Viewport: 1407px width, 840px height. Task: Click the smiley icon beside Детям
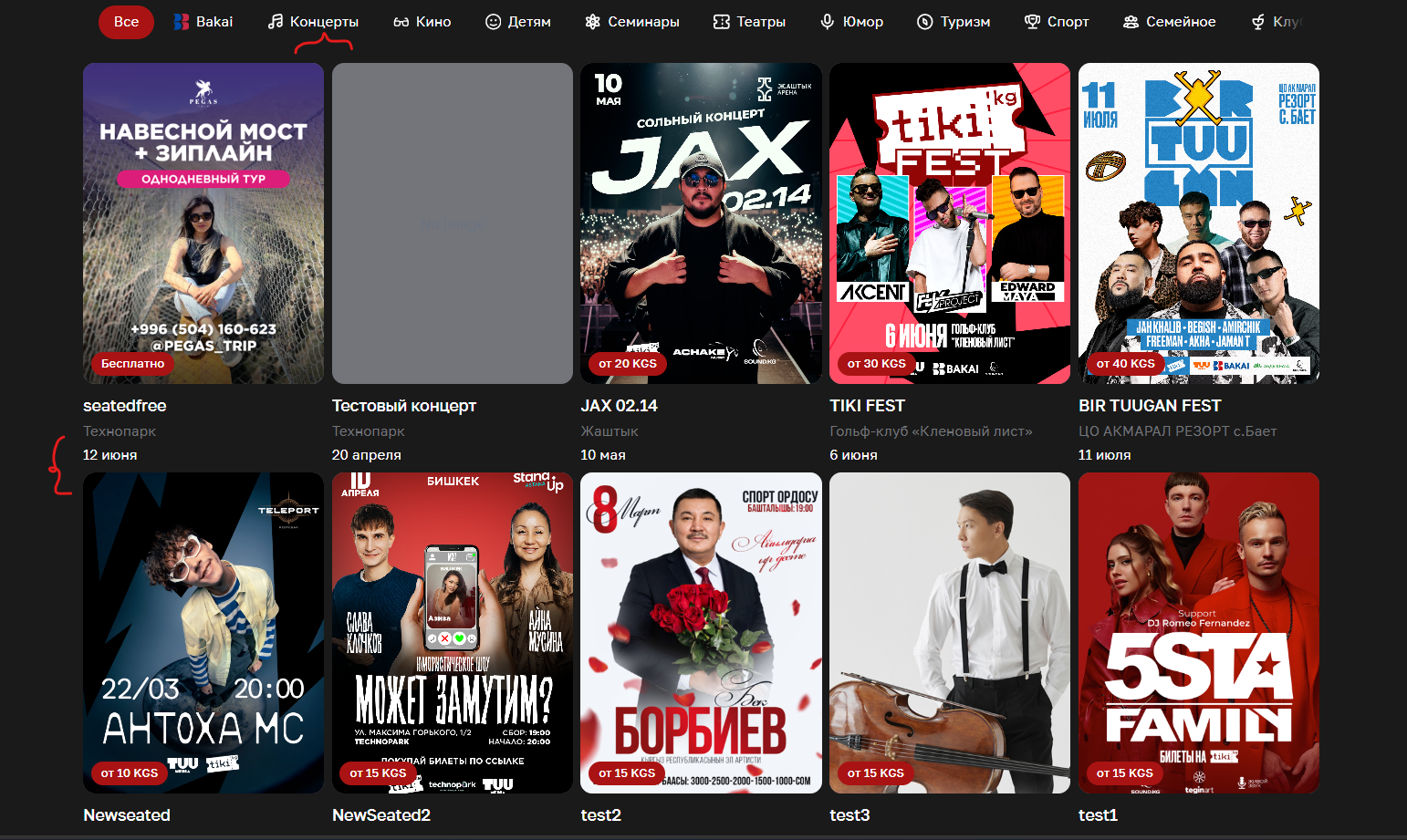tap(493, 22)
